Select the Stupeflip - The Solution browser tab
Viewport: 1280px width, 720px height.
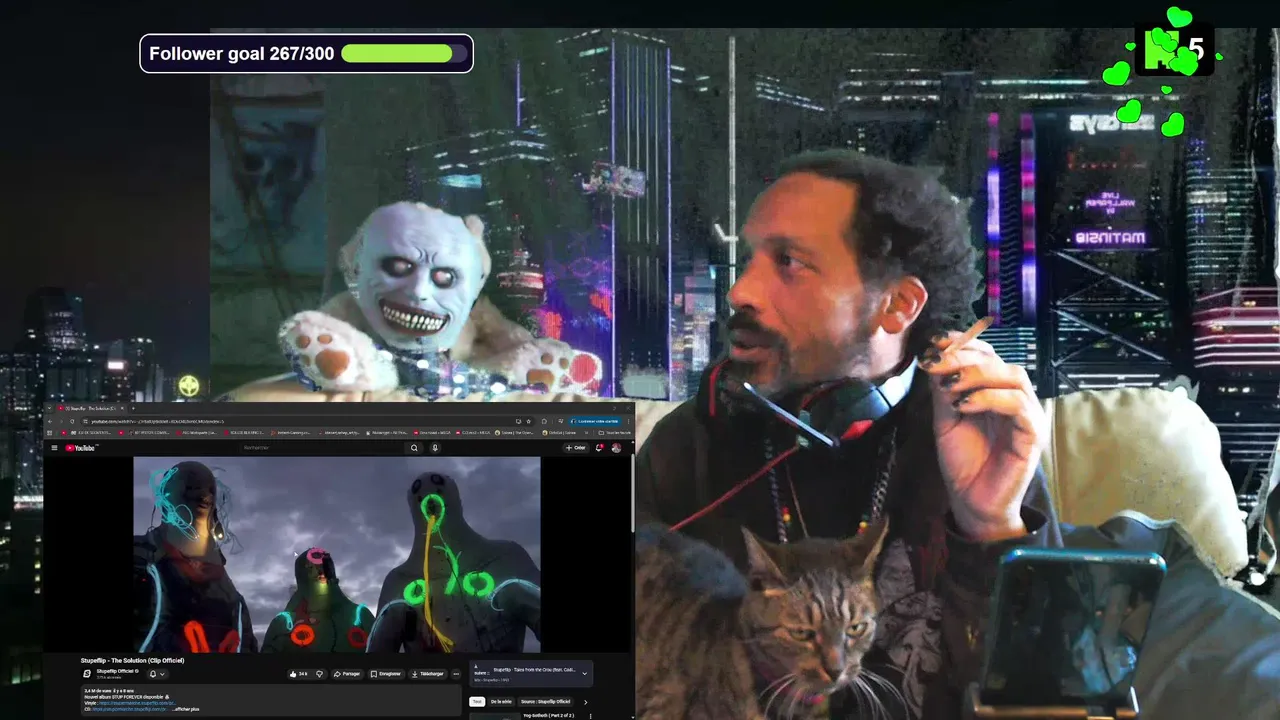point(92,408)
